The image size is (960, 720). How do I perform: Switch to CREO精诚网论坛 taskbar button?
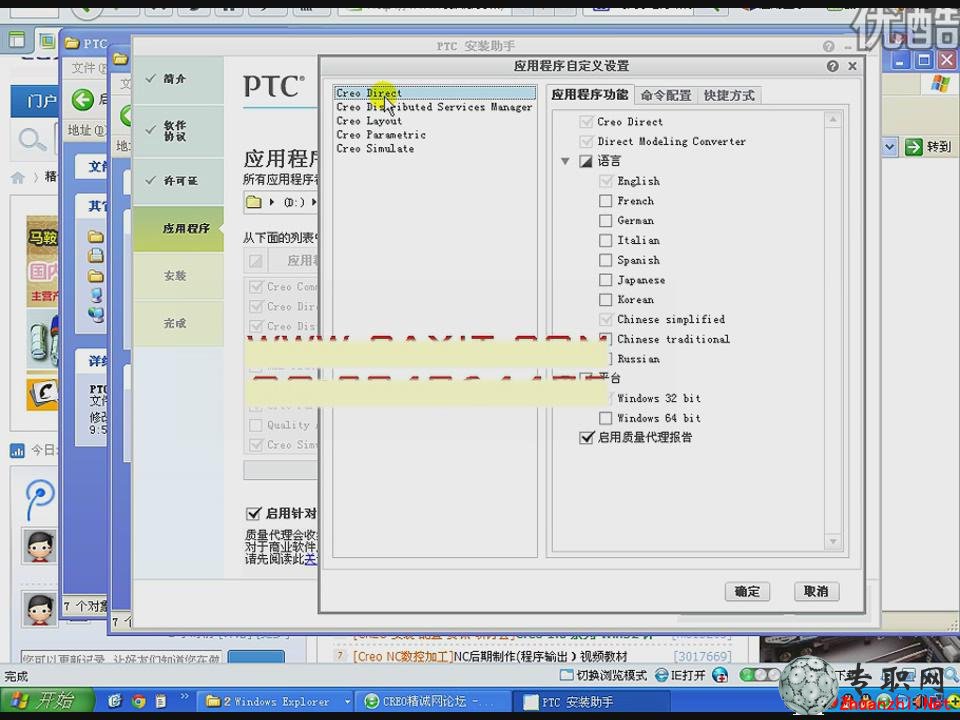[x=433, y=702]
